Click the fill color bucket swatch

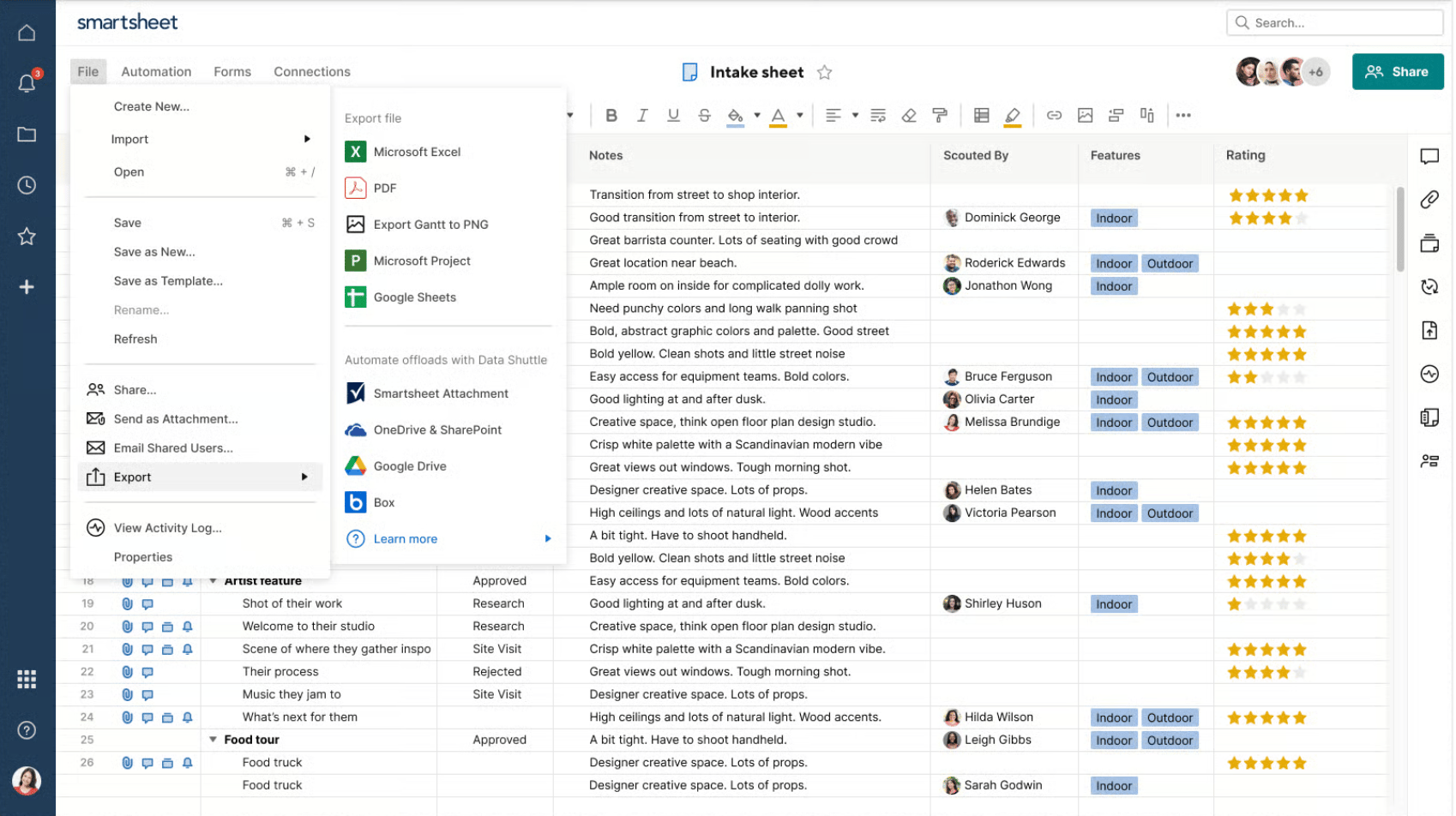[735, 116]
